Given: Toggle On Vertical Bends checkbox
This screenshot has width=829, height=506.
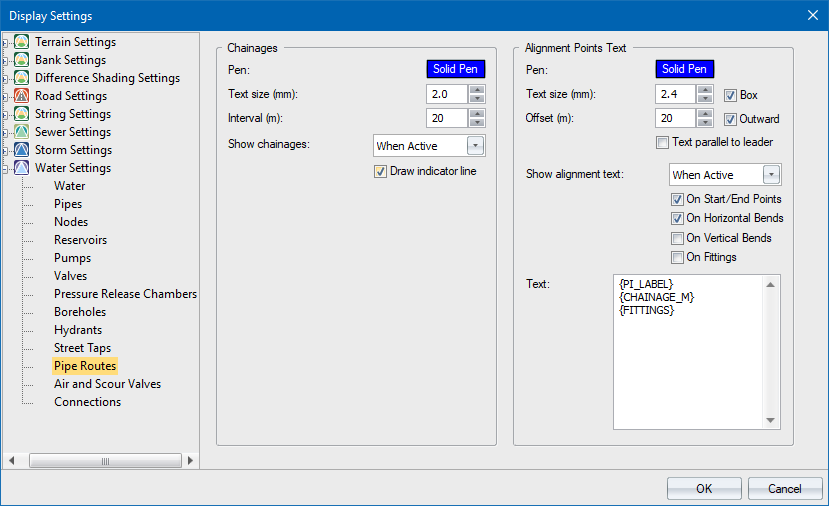Looking at the screenshot, I should click(x=678, y=238).
